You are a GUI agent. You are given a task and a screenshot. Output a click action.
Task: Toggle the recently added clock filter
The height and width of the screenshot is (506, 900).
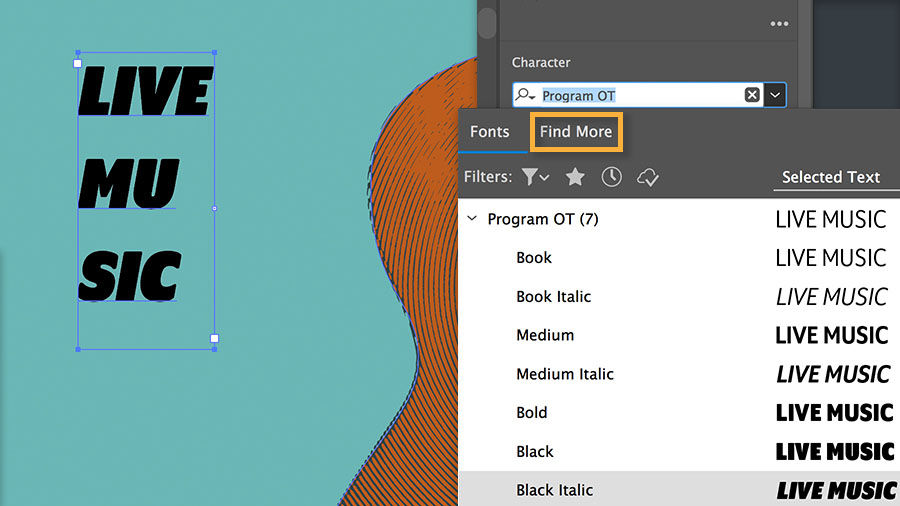click(x=611, y=177)
